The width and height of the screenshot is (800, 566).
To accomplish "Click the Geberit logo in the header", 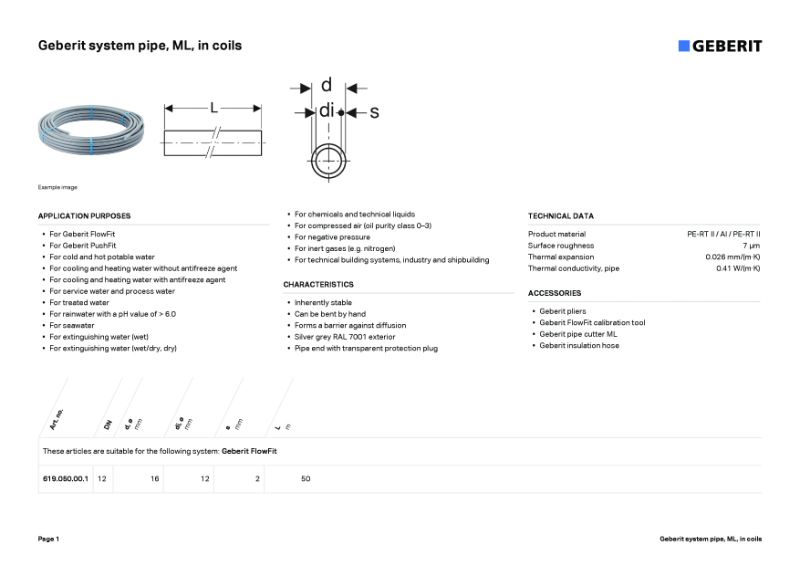I will coord(720,46).
